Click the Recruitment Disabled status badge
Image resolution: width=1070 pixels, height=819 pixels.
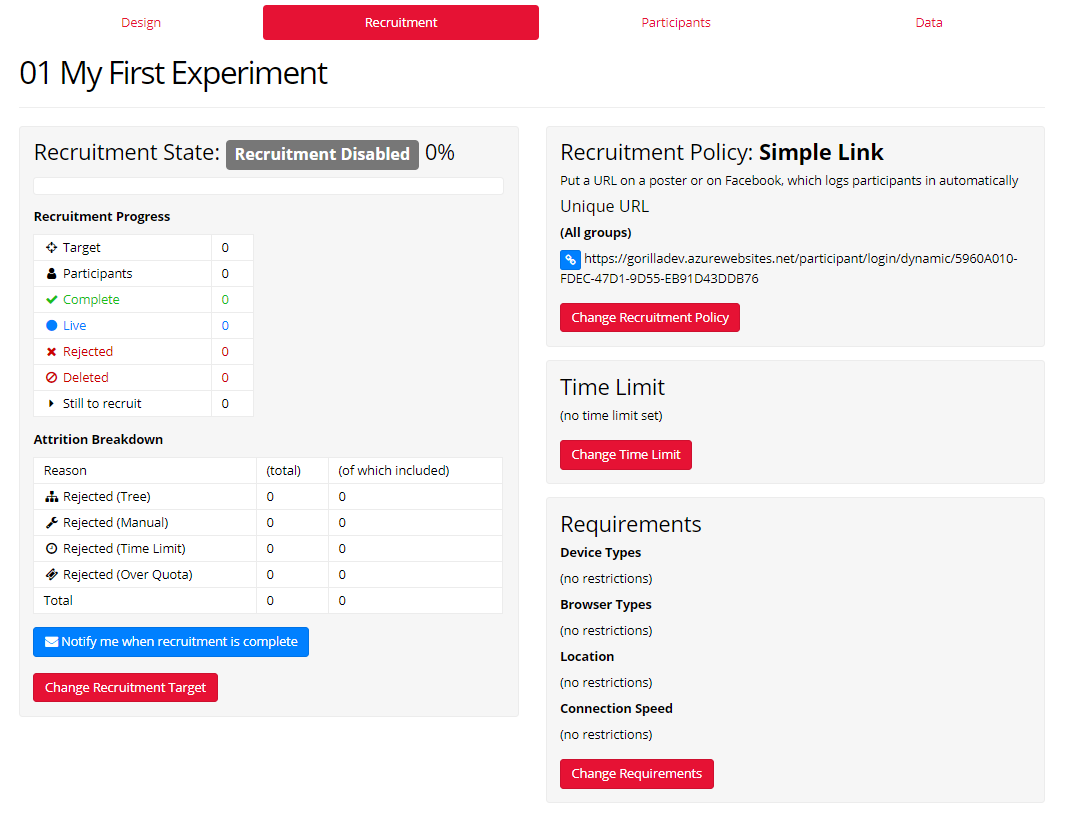(322, 154)
